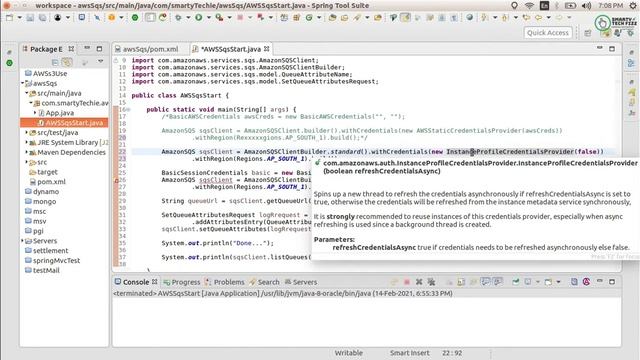640x360 pixels.
Task: Close the AWSSqsStart.java editor tab
Action: point(267,49)
